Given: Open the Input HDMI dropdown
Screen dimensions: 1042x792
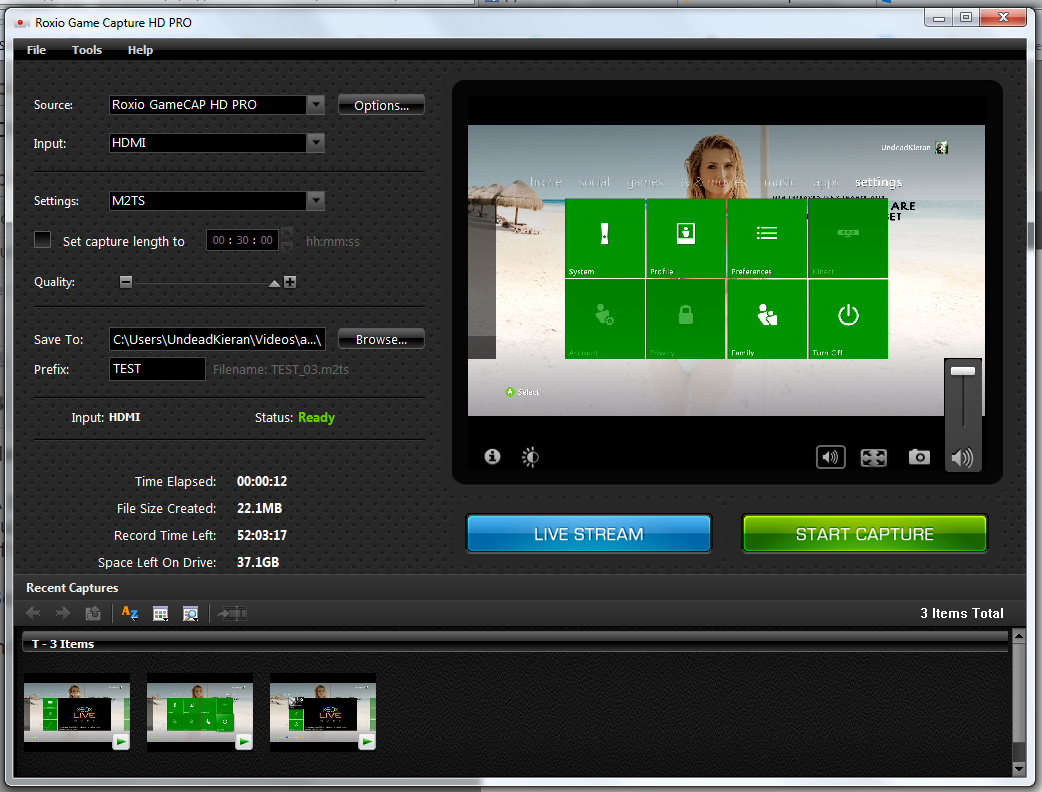Looking at the screenshot, I should pyautogui.click(x=315, y=143).
